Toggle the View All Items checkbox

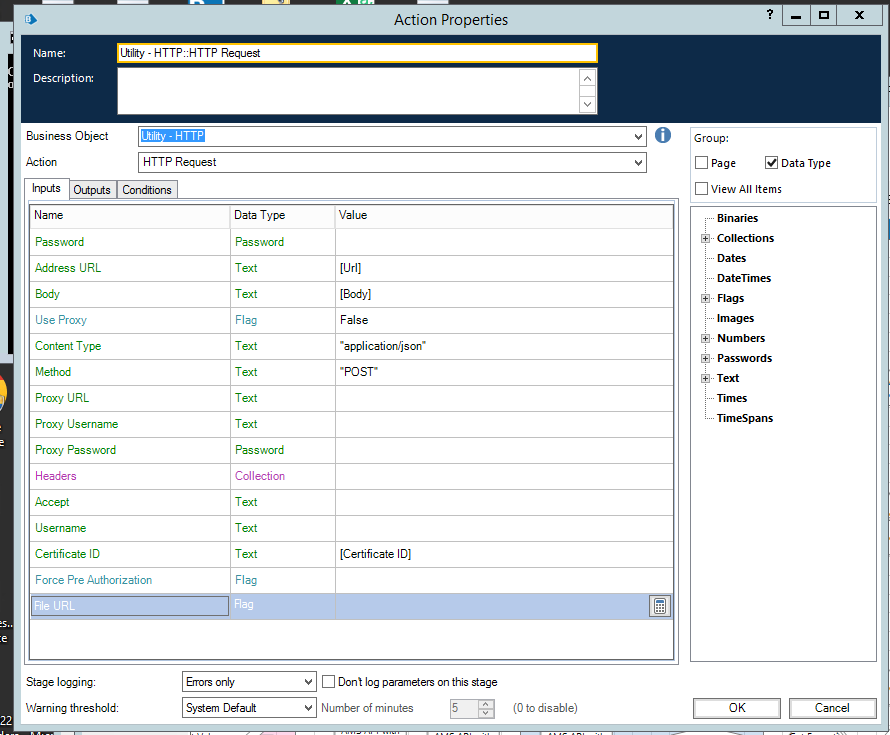(702, 189)
